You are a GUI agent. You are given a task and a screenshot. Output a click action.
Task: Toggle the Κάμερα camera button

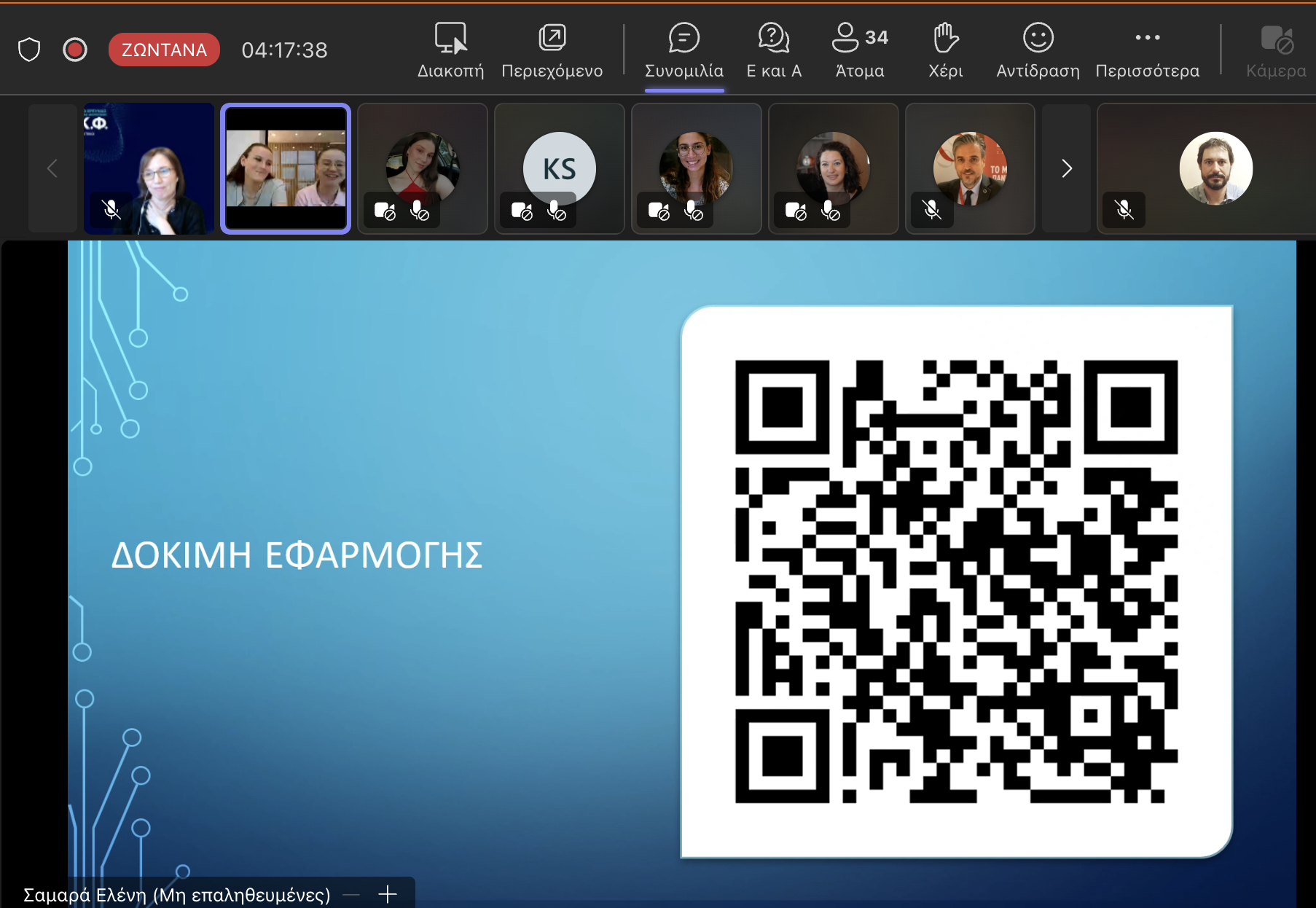coord(1276,50)
